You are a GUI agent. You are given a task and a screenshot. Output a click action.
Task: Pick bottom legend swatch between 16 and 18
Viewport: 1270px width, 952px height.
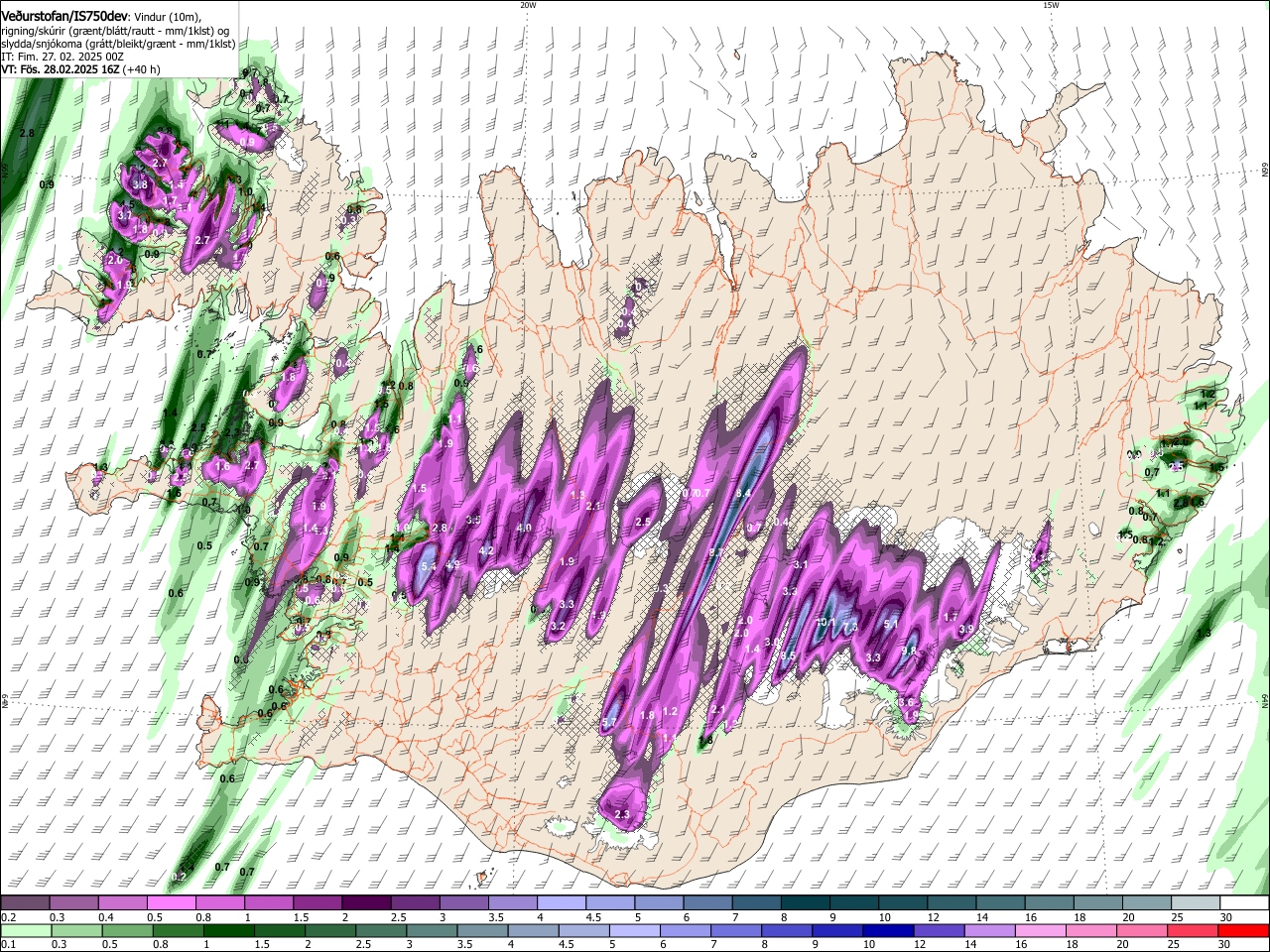coord(1040,930)
